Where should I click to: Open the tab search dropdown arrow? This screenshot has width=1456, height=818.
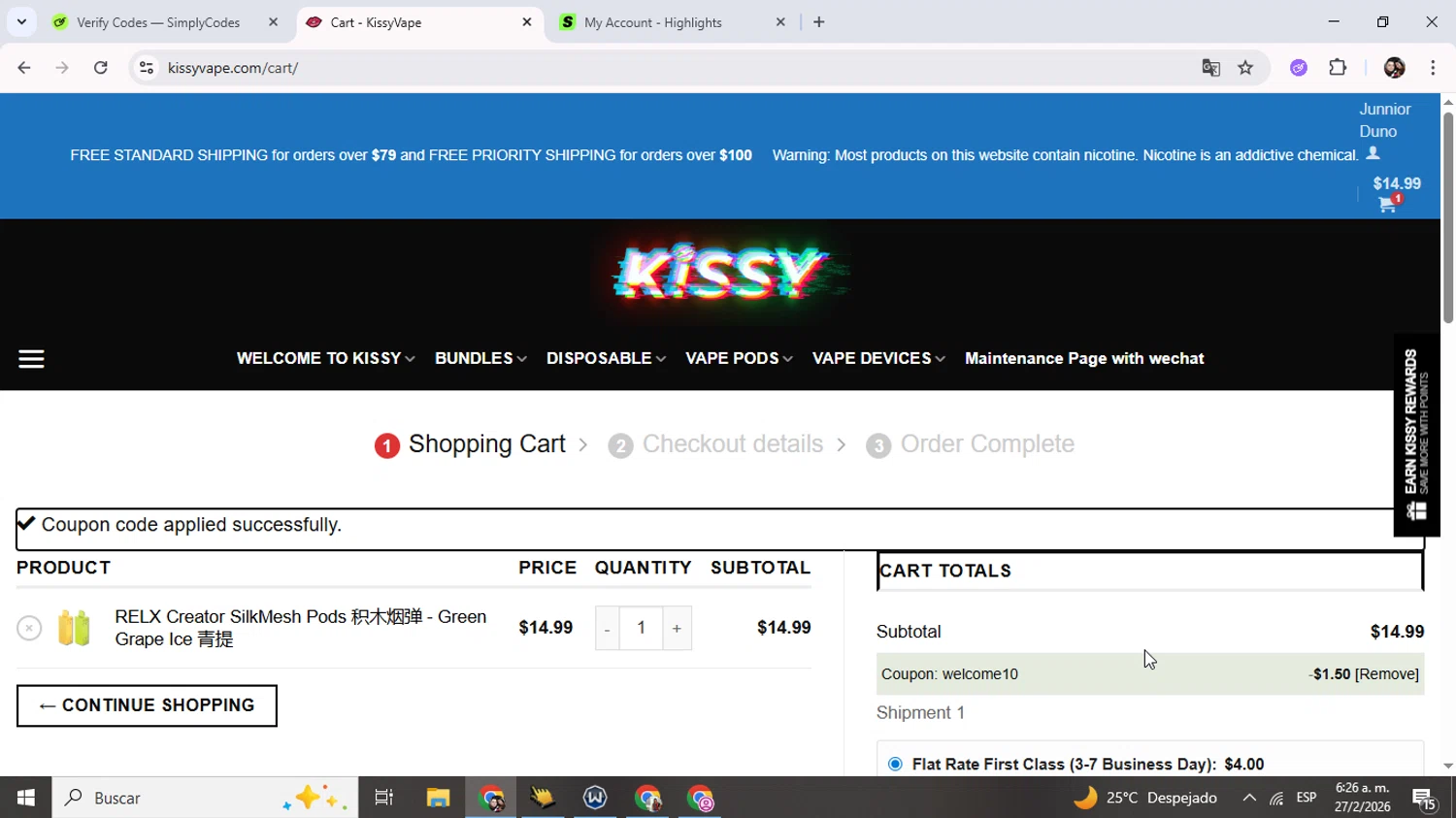[x=21, y=21]
